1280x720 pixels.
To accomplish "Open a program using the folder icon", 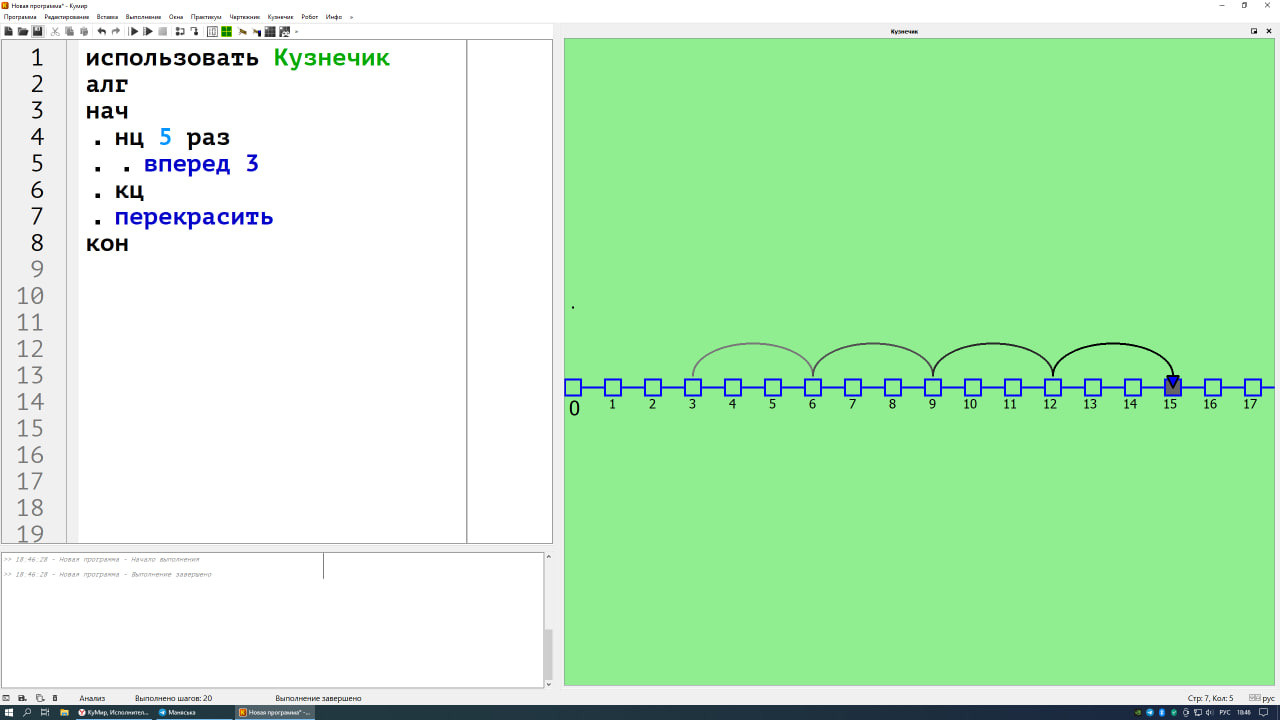I will coord(23,32).
